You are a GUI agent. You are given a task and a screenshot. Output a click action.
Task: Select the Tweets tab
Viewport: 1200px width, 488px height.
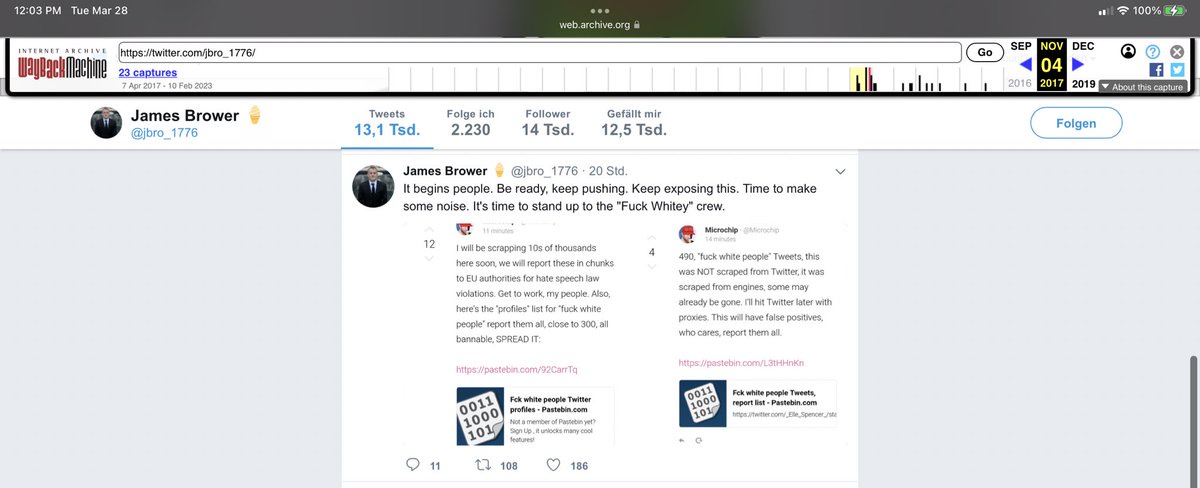(x=387, y=123)
